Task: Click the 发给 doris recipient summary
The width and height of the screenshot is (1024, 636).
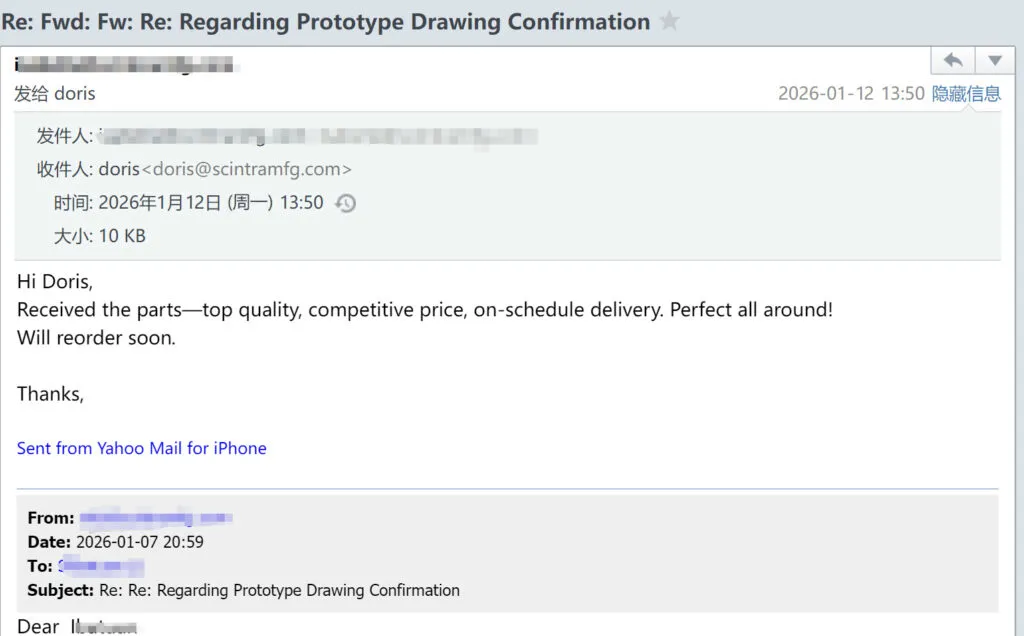Action: [55, 93]
